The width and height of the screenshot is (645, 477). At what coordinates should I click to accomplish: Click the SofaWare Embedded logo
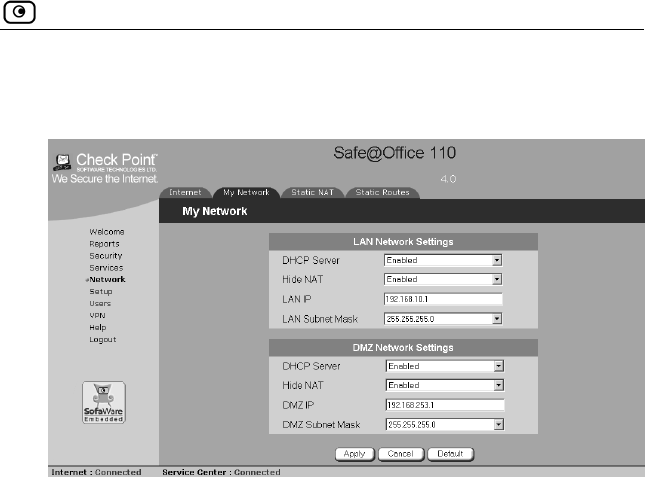104,402
